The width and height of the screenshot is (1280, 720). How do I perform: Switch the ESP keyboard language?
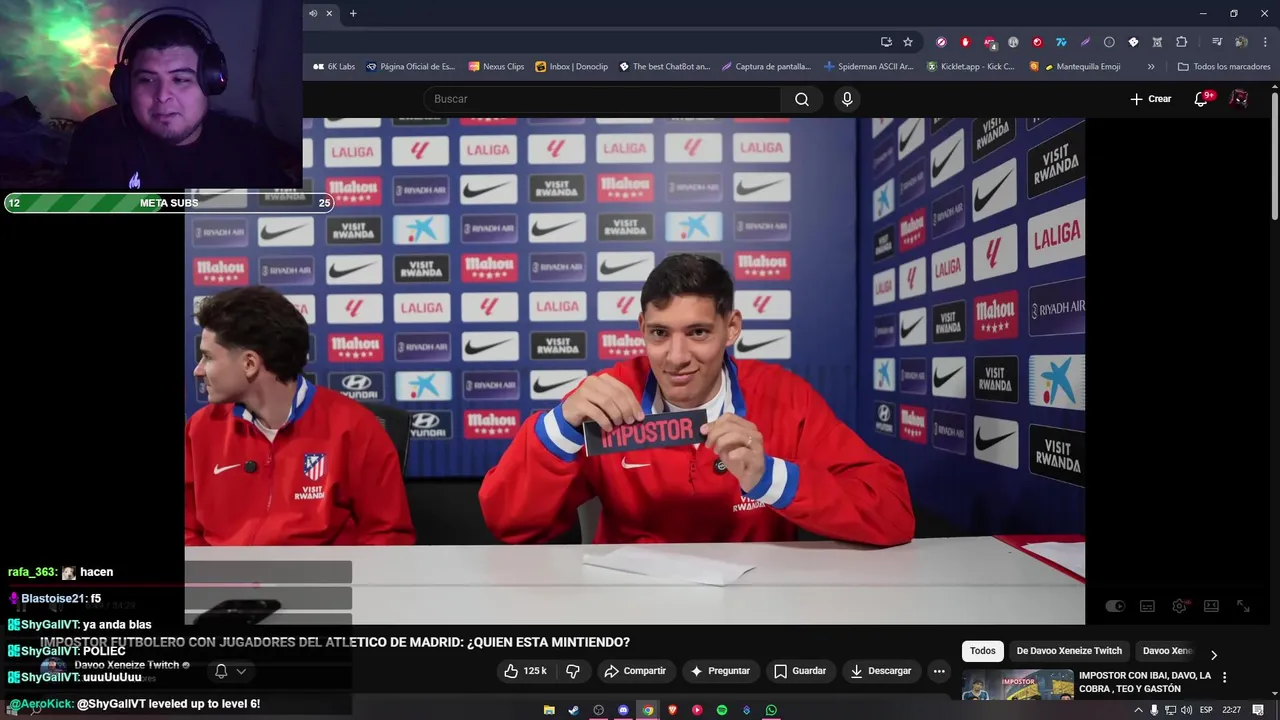[1206, 710]
